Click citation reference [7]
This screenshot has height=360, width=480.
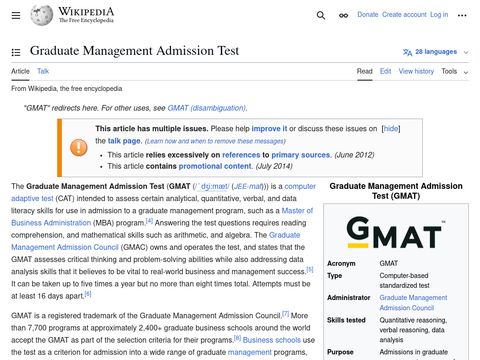[x=286, y=313]
